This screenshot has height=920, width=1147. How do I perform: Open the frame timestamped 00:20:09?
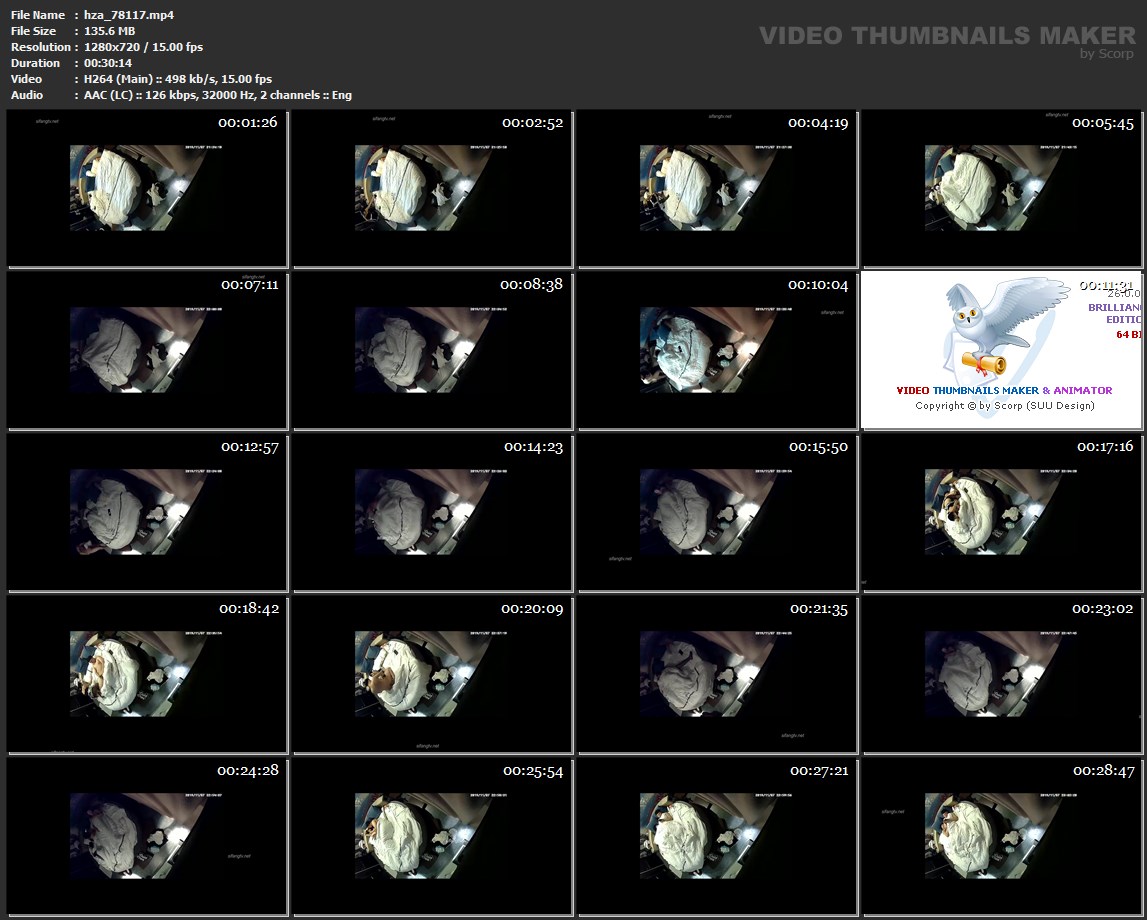point(432,675)
